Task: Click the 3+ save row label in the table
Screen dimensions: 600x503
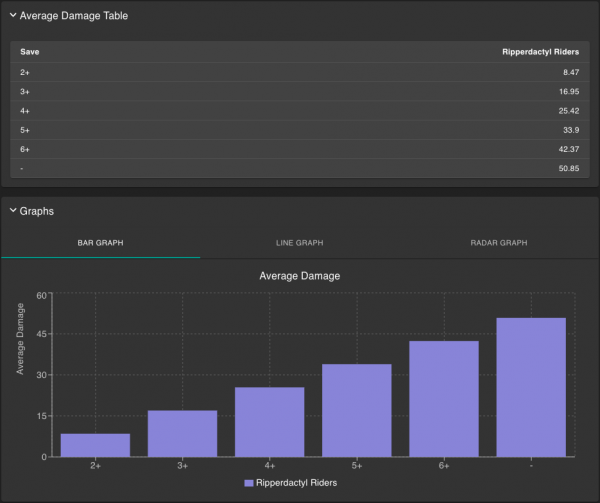Action: (25, 91)
